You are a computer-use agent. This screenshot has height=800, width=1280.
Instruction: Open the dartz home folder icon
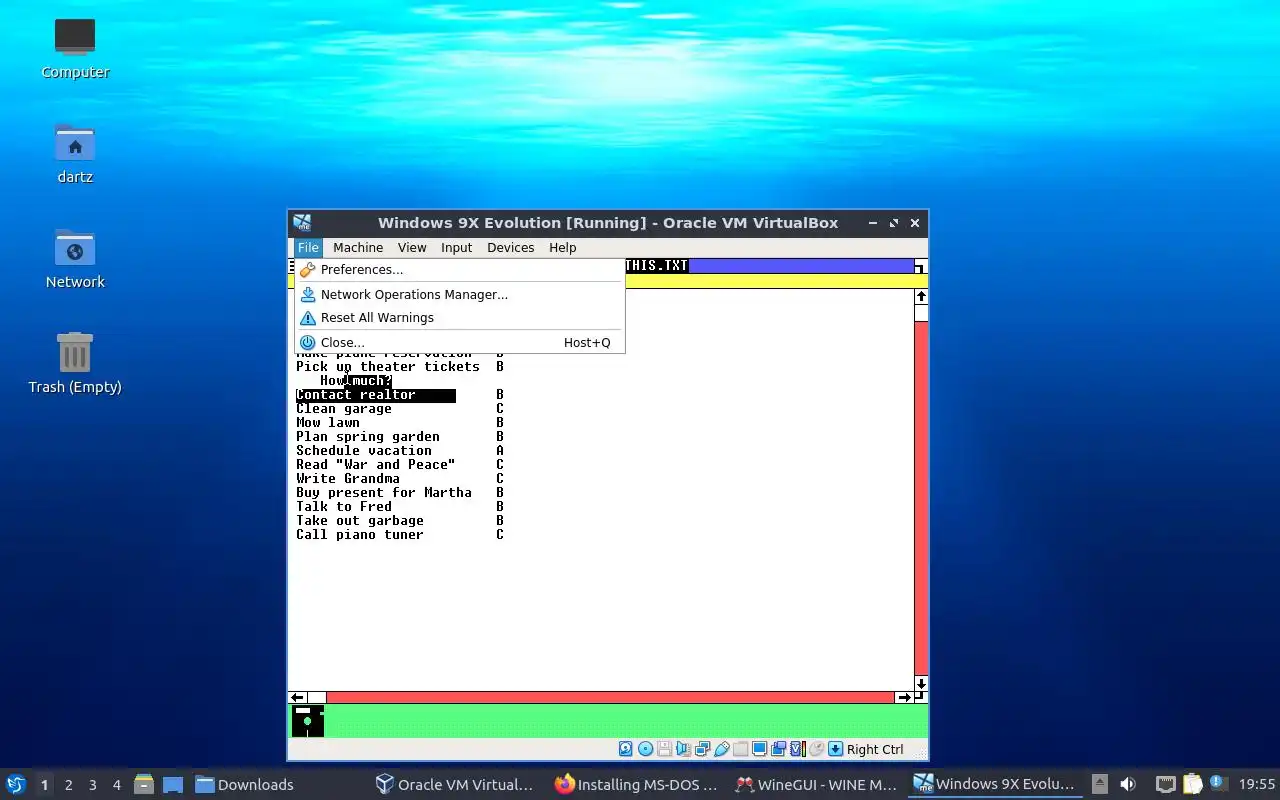[75, 153]
